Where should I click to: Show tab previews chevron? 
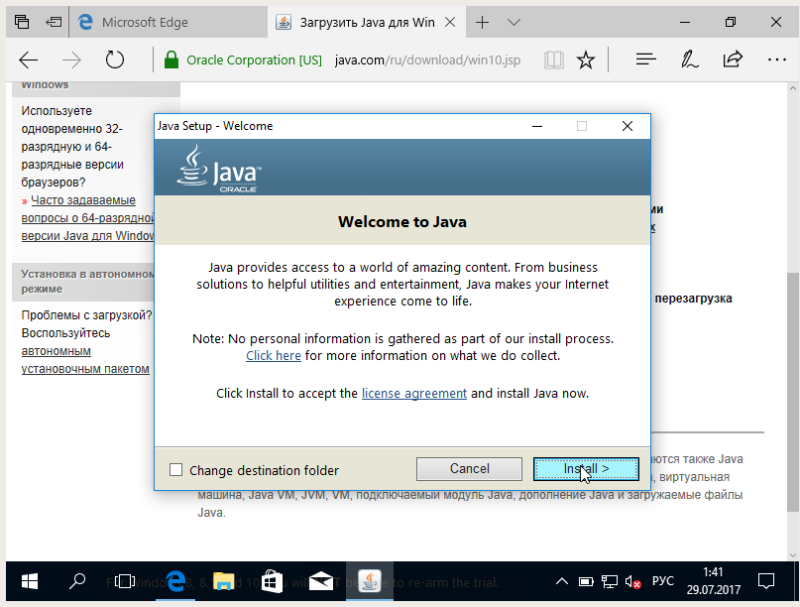(514, 22)
